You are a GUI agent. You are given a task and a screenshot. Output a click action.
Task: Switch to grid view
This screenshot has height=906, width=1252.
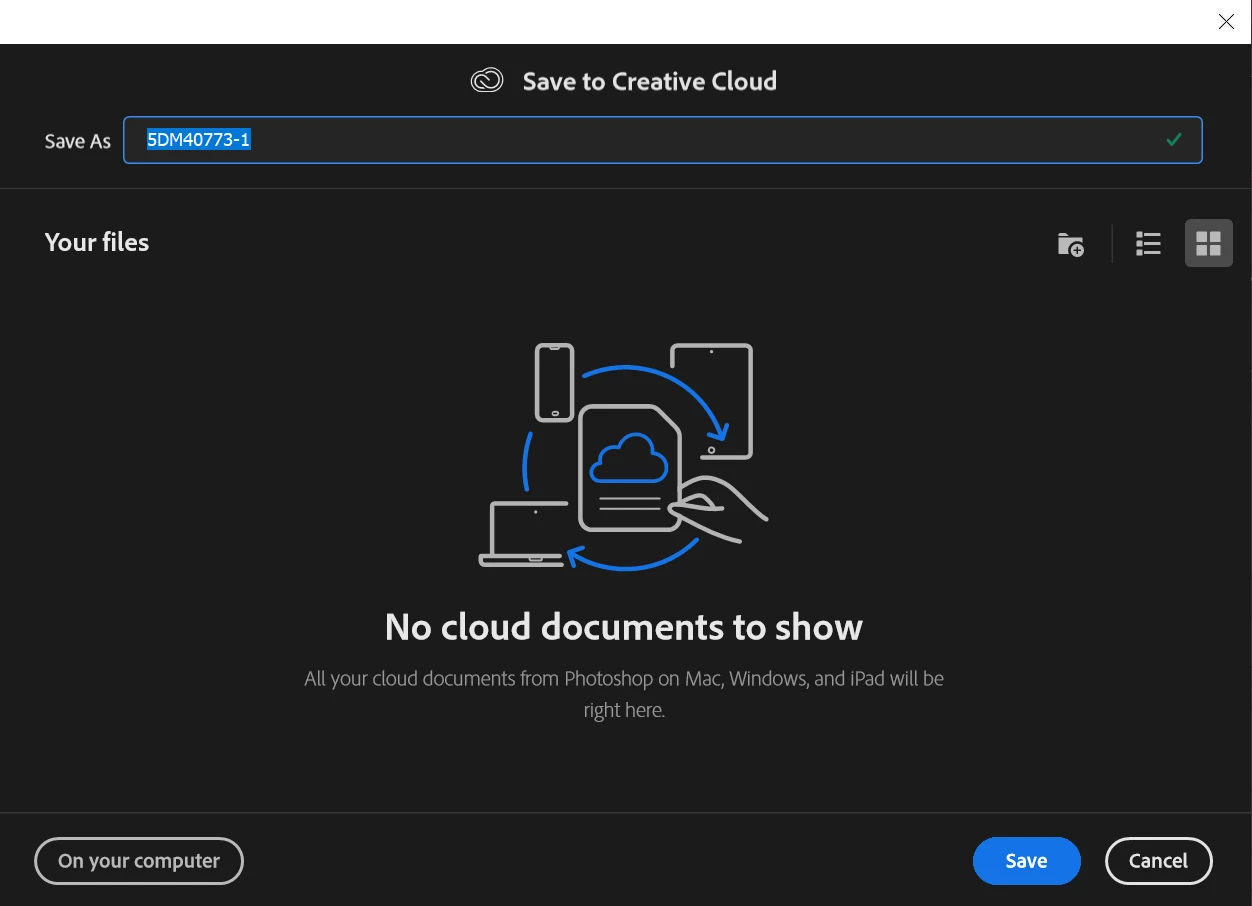pos(1209,243)
